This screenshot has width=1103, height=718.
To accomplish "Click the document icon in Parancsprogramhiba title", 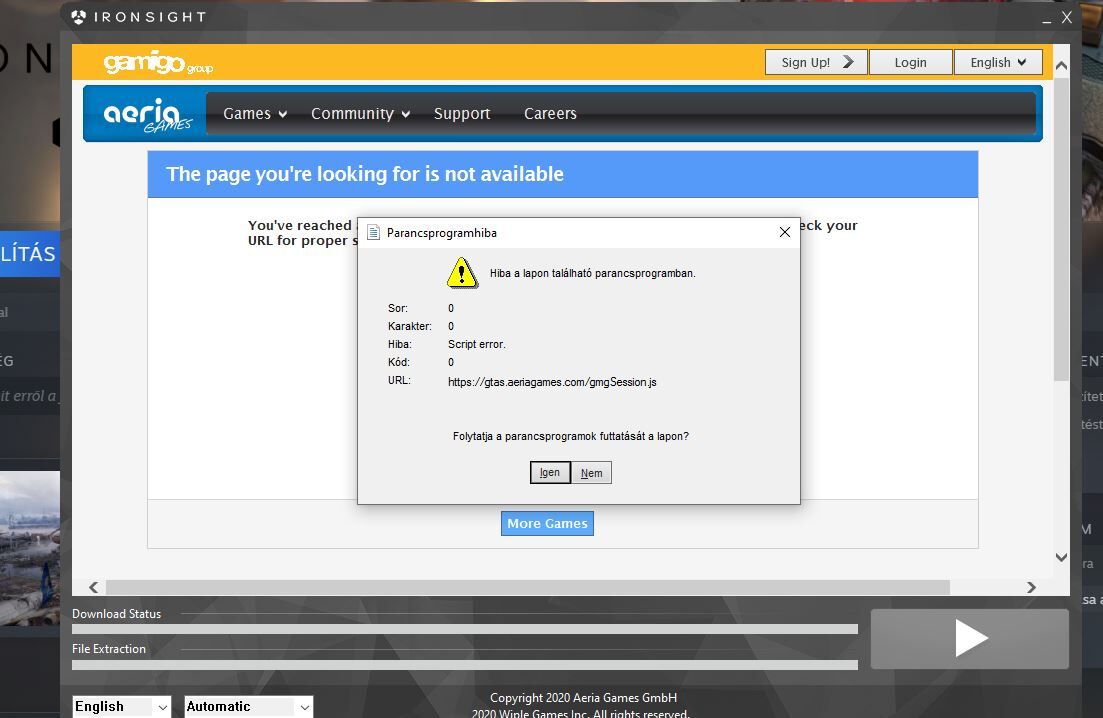I will click(374, 233).
